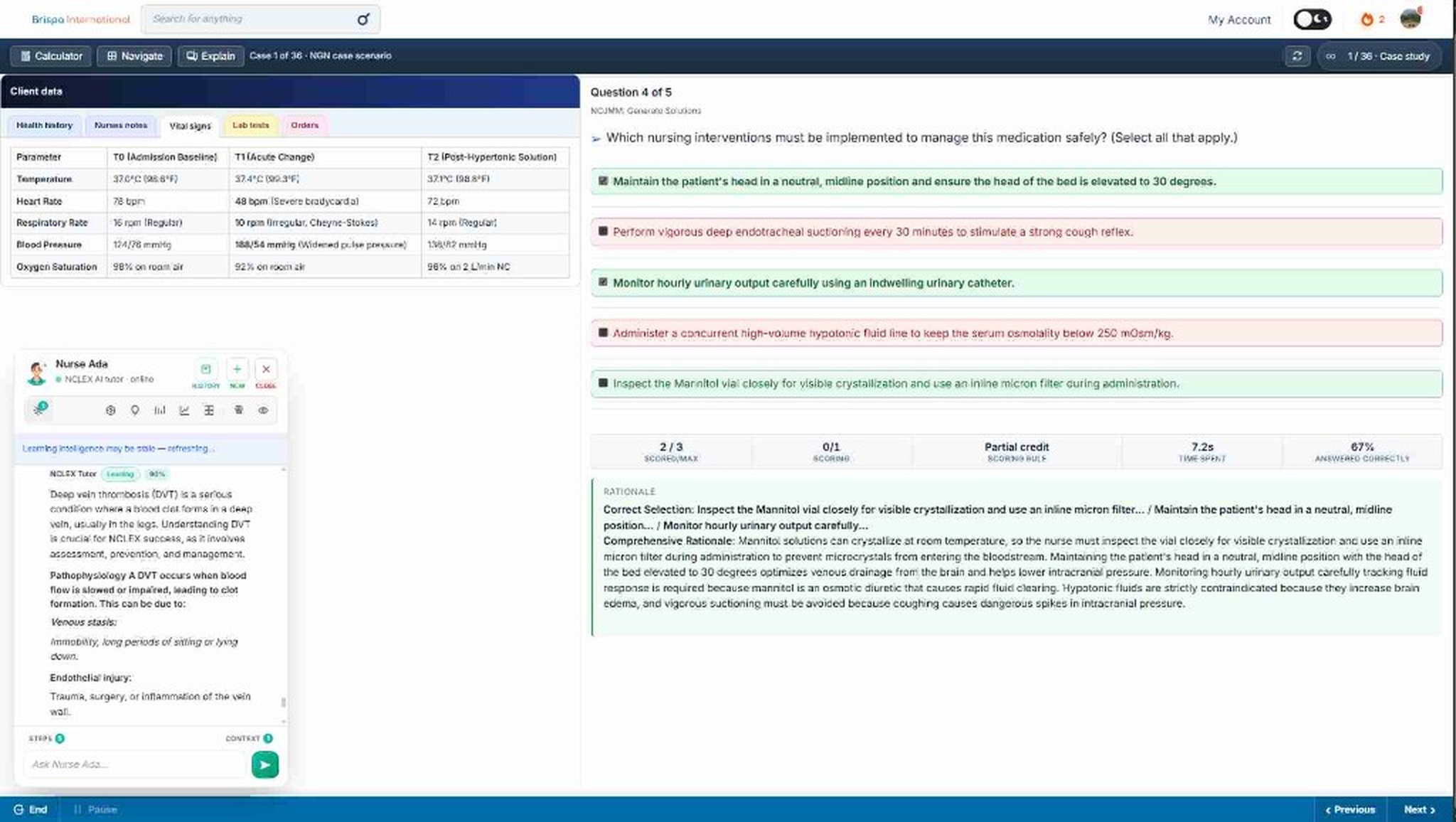Click the trash delete icon in Ada toolbar
Screen dimensions: 1456x822
click(239, 410)
